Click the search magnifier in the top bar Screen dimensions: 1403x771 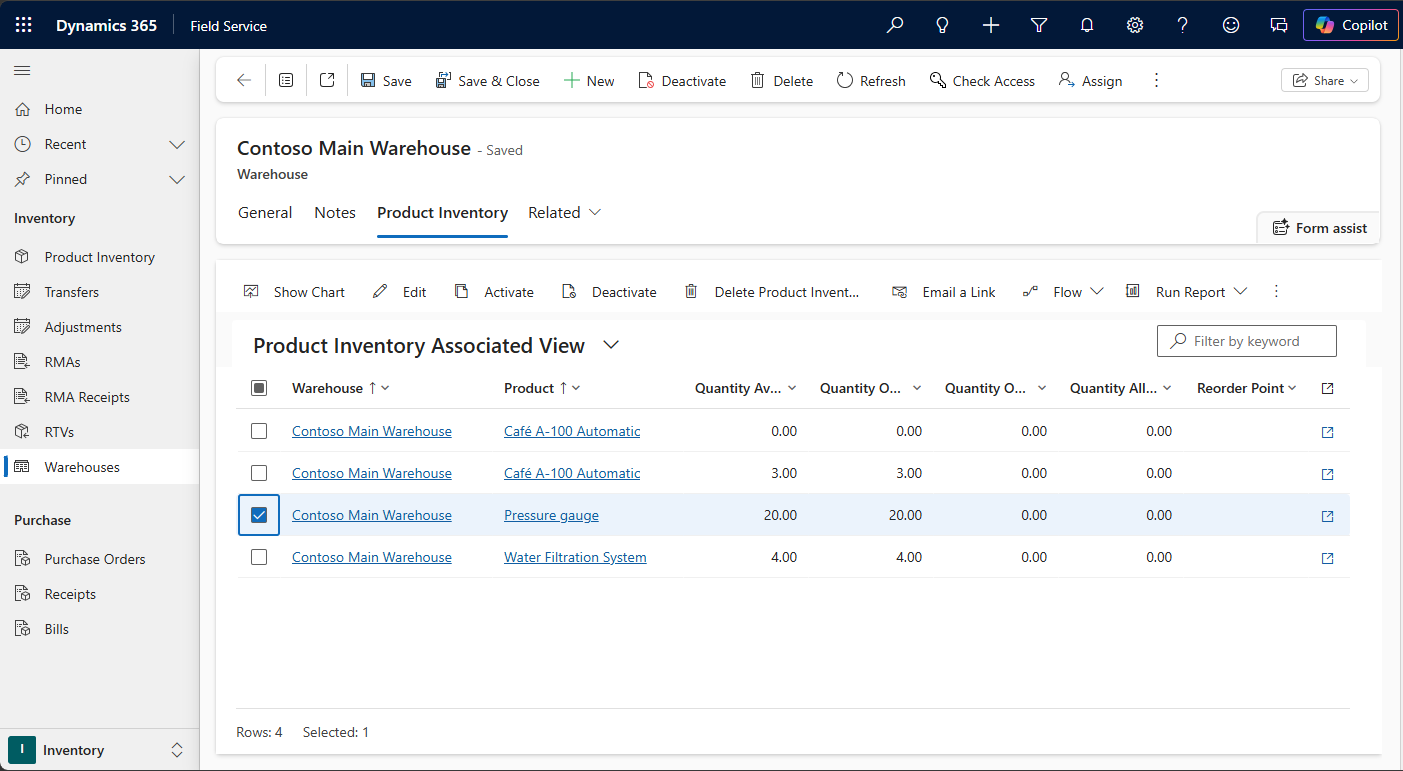(895, 25)
